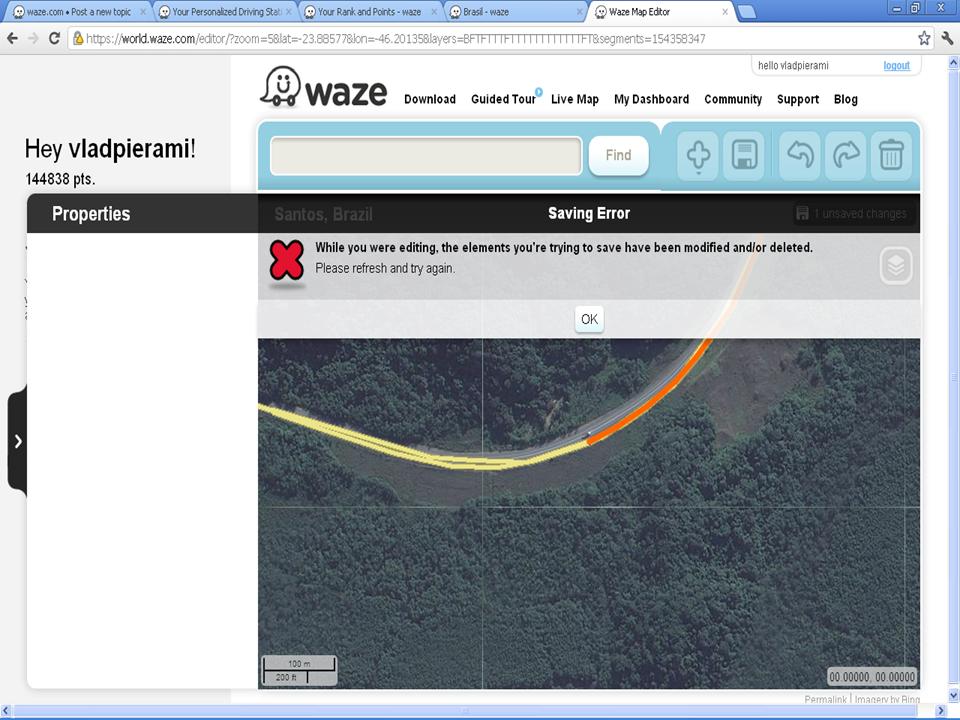Open the Community menu item
Viewport: 960px width, 720px height.
coord(732,99)
